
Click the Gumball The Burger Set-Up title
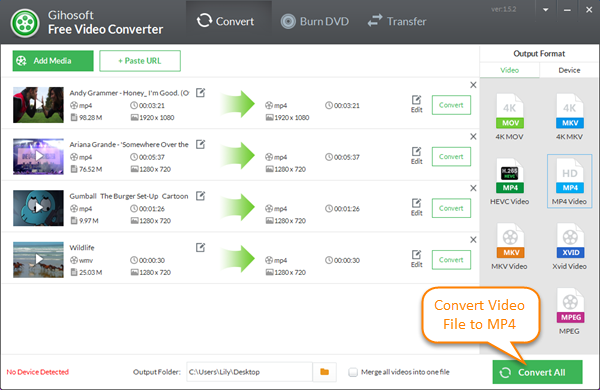(x=129, y=196)
